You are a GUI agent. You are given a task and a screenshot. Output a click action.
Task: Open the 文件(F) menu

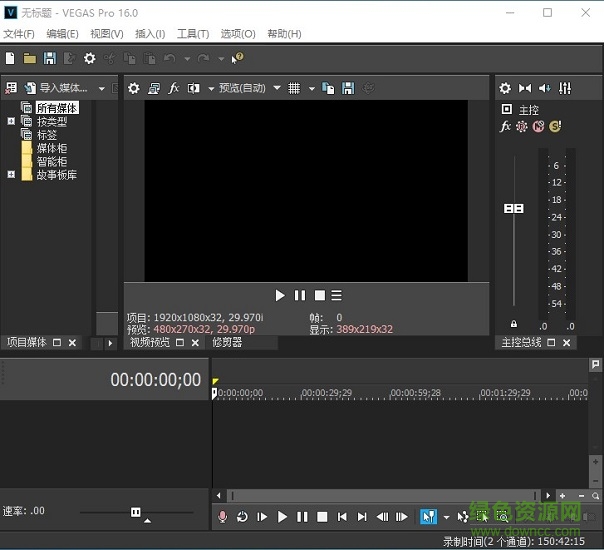tap(19, 34)
